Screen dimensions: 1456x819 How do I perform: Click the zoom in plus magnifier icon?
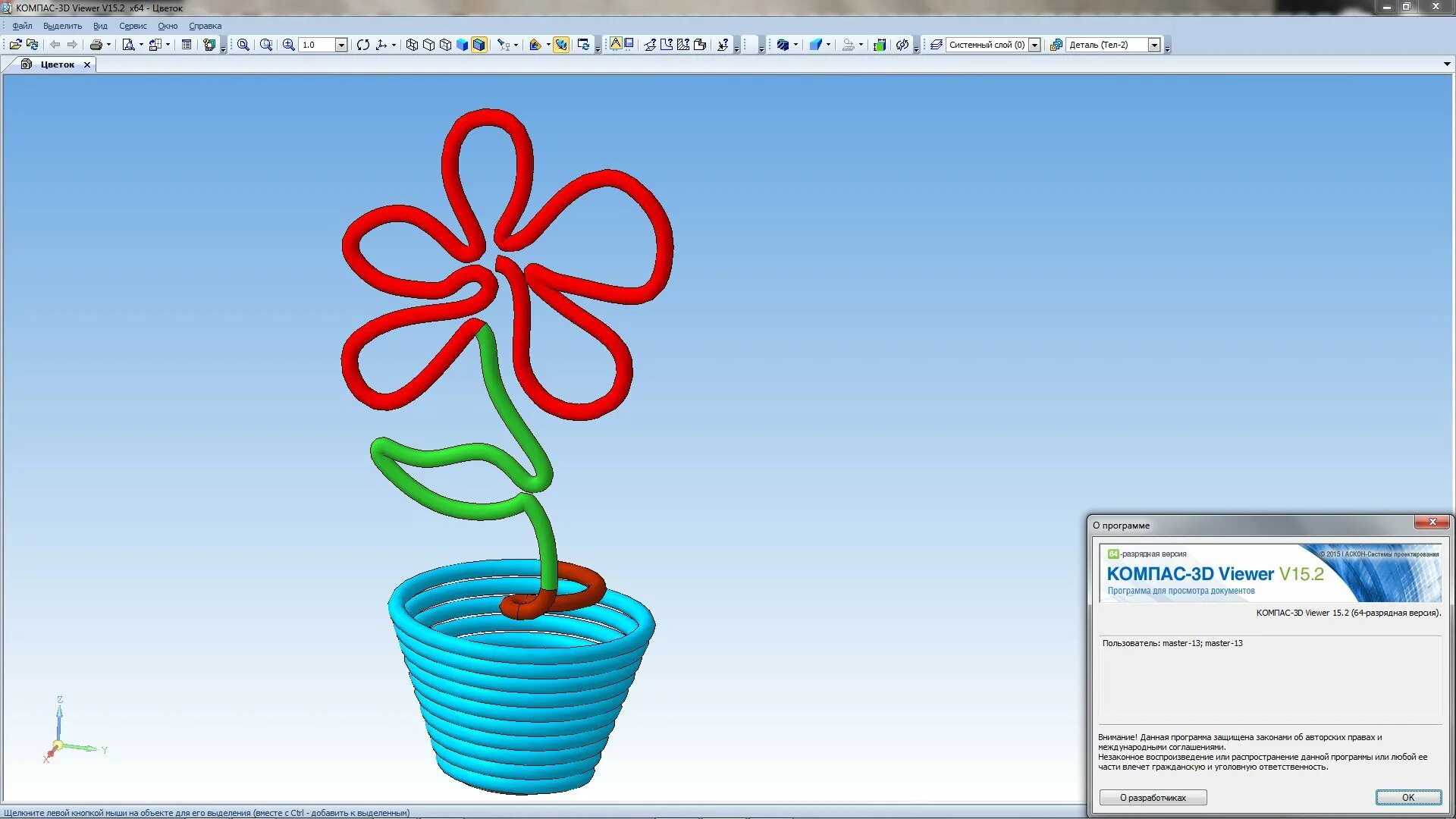click(x=288, y=45)
